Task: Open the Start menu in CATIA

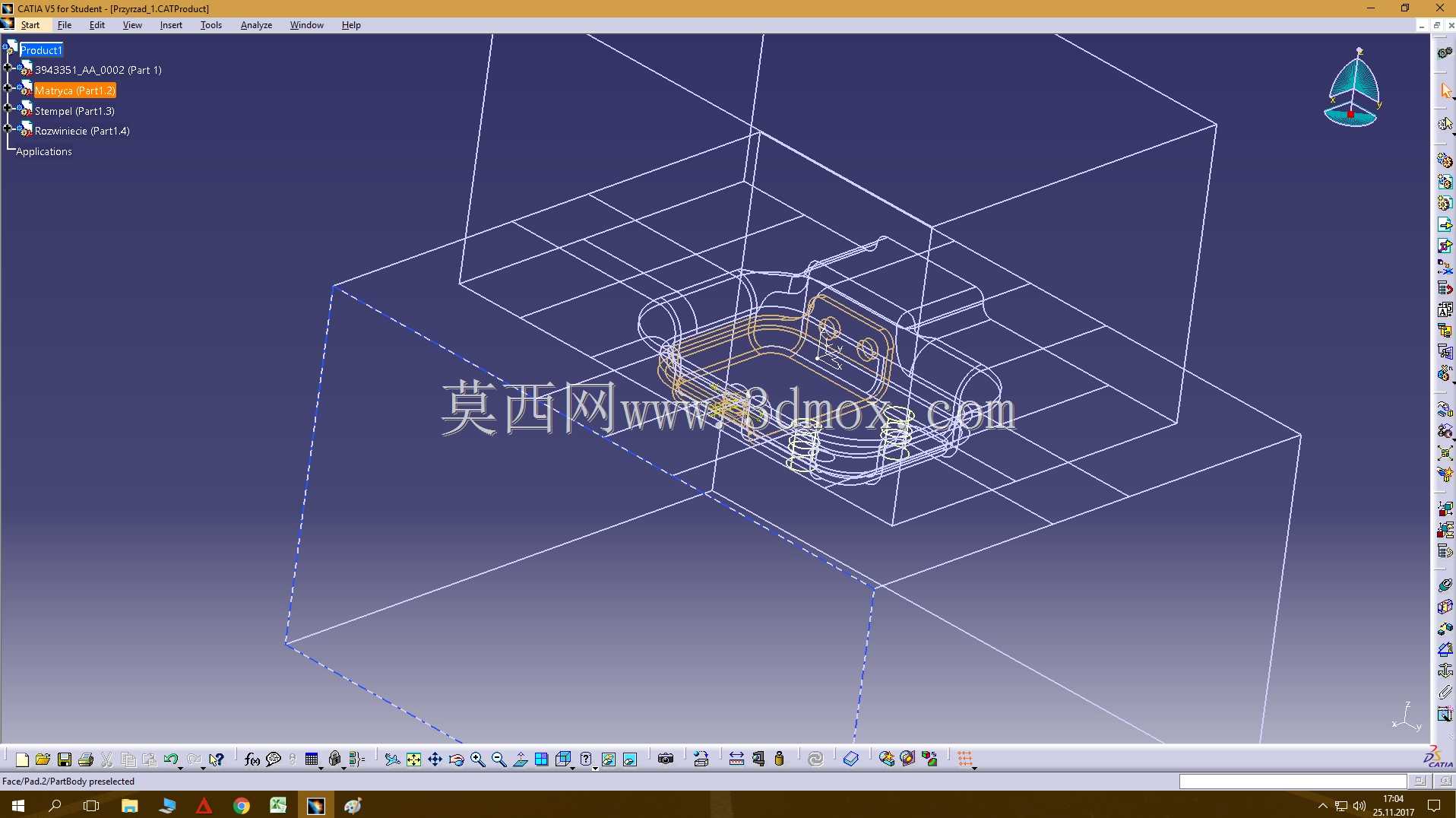Action: pos(30,25)
